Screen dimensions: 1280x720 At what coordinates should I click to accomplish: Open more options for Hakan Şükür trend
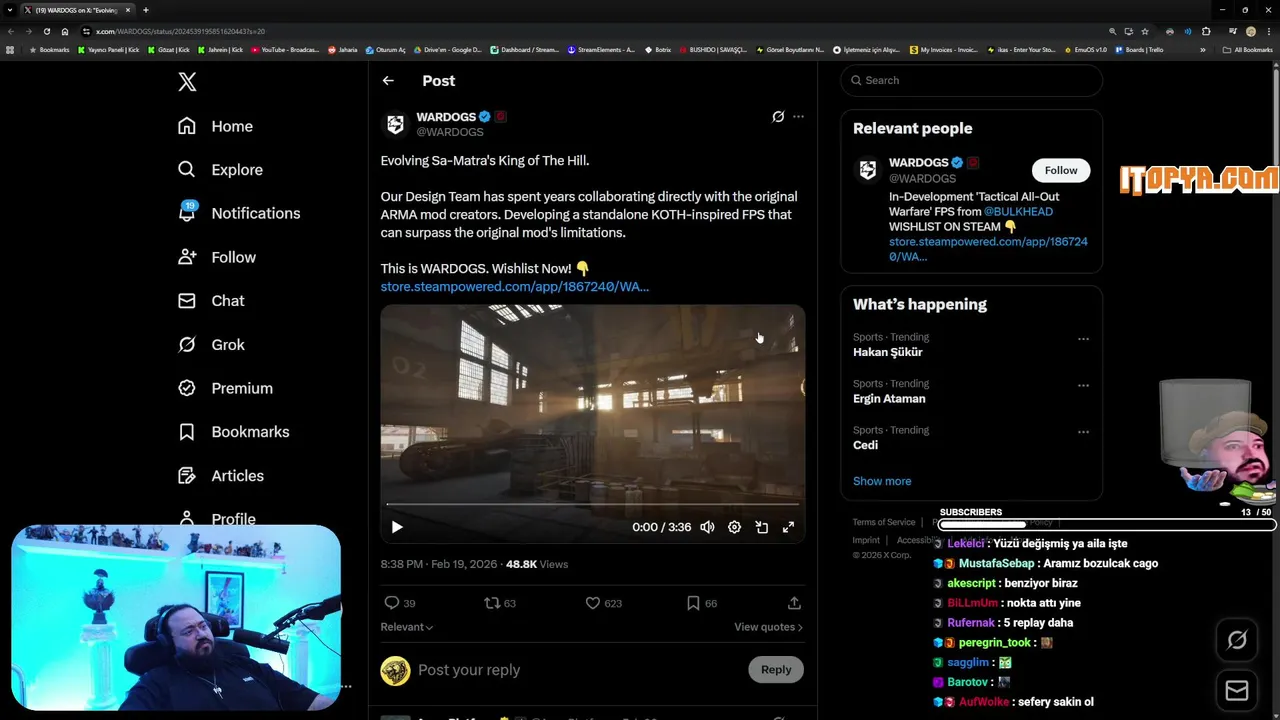(x=1083, y=339)
